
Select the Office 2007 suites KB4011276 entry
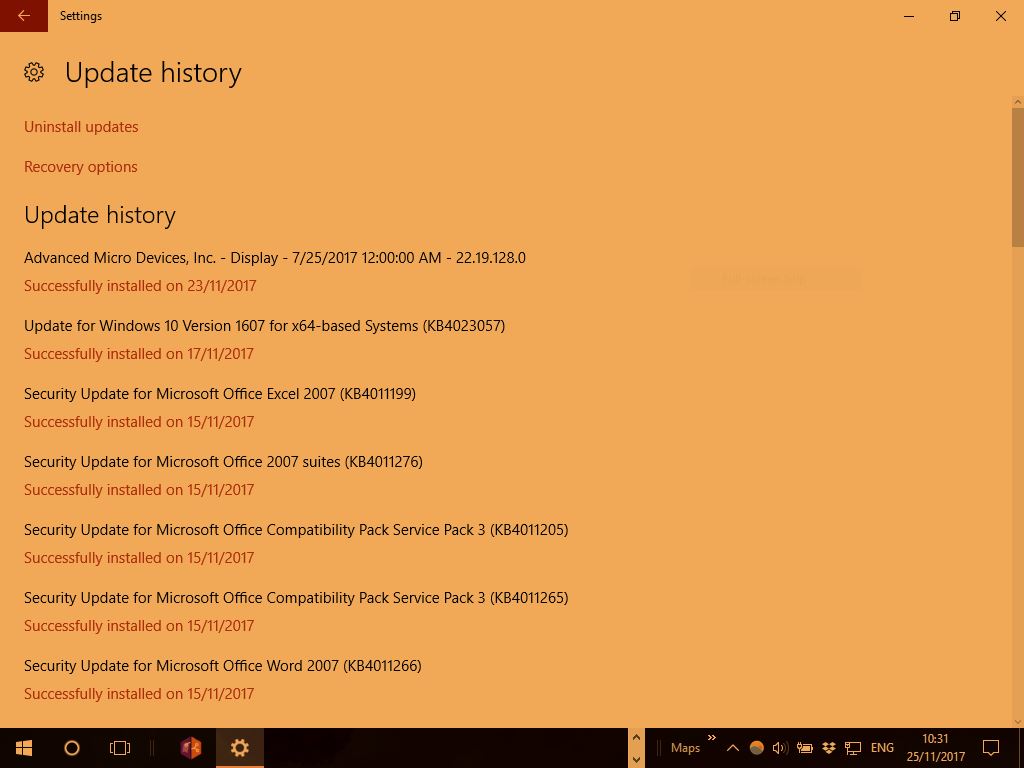[x=223, y=462]
